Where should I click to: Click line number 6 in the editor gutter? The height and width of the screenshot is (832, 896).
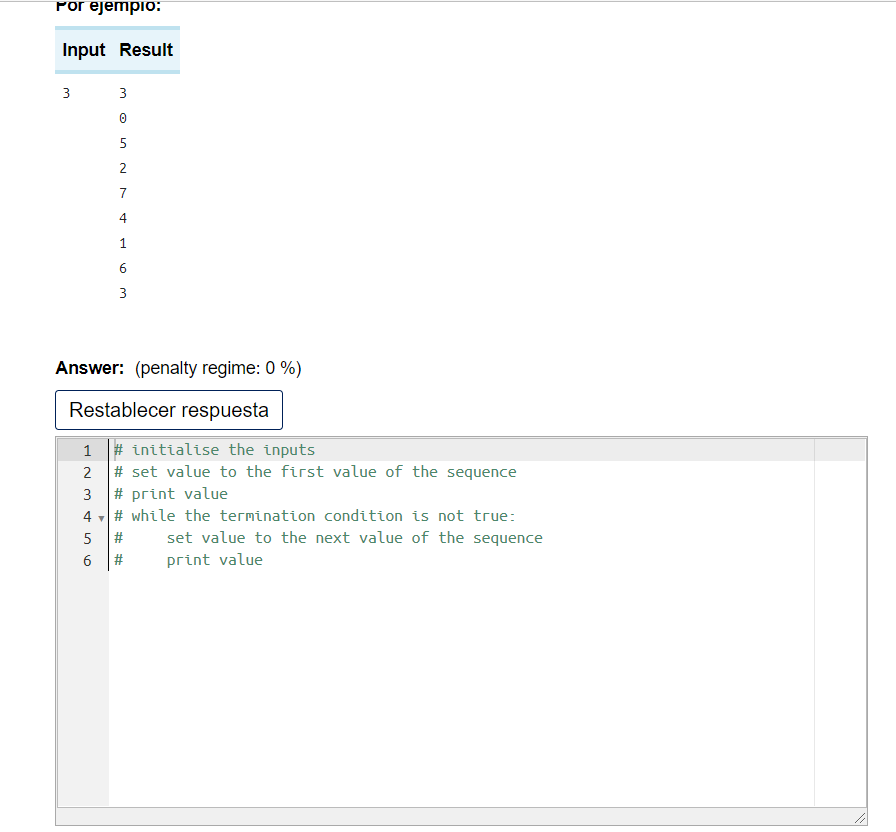(87, 560)
